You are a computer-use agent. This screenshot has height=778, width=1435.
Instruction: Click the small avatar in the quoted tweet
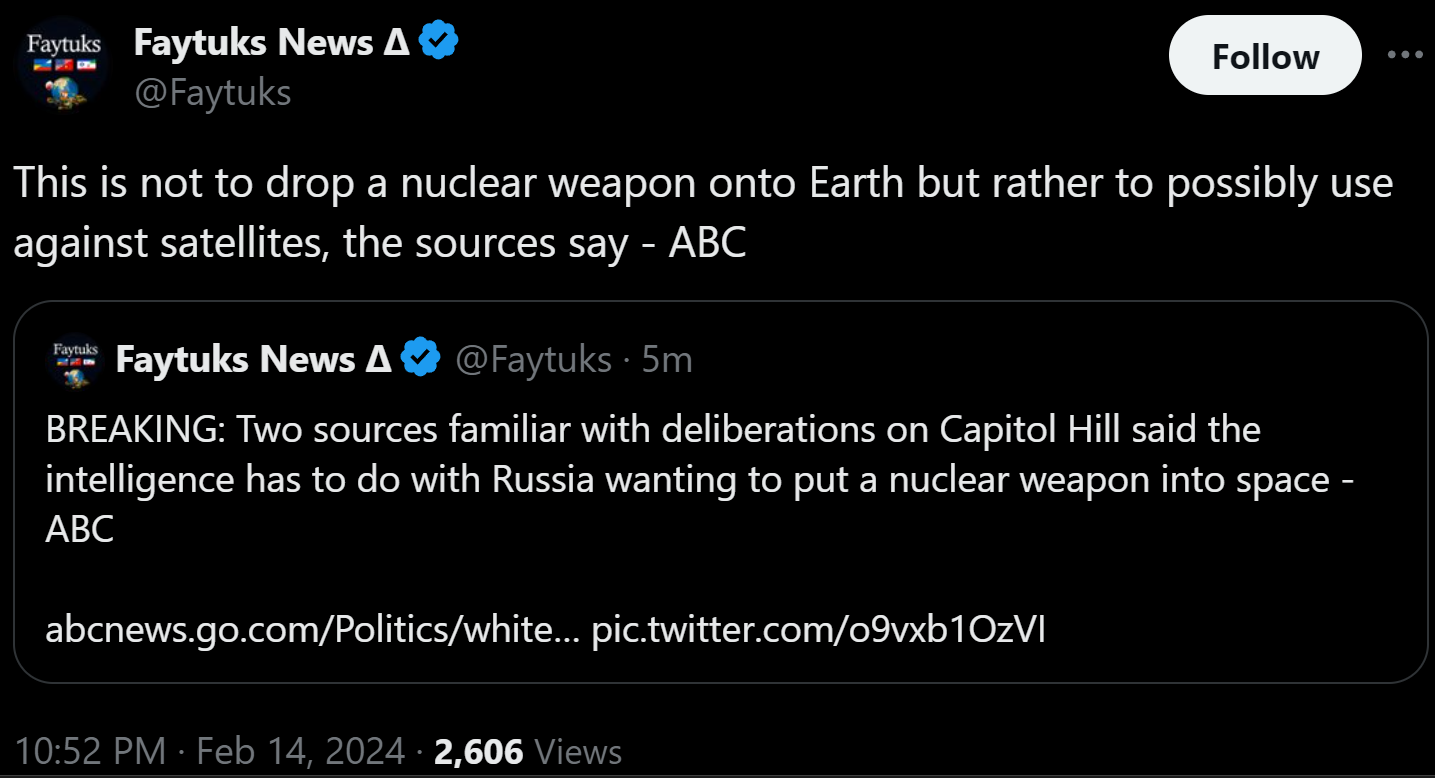[76, 360]
